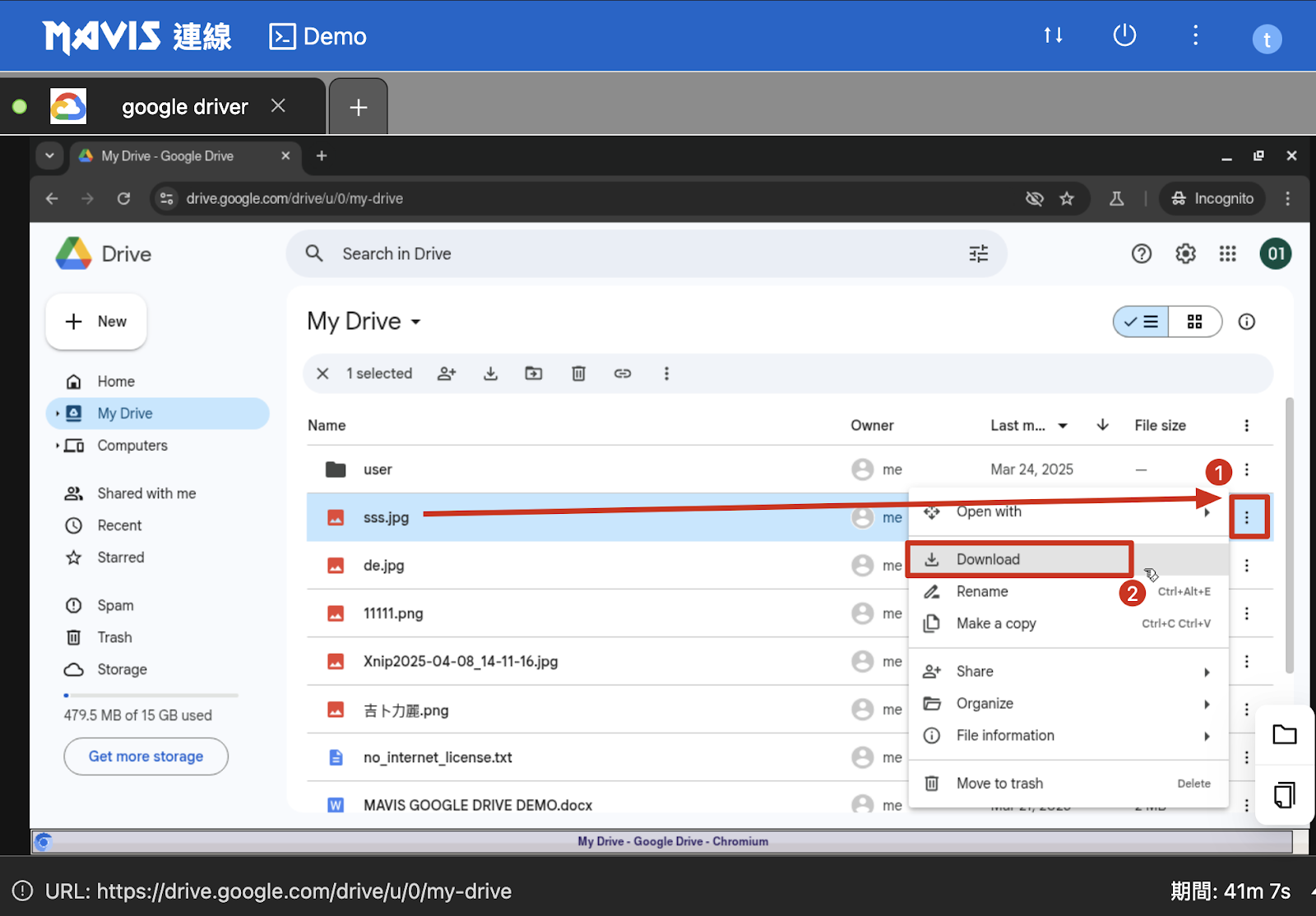Image resolution: width=1316 pixels, height=916 pixels.
Task: Click the move-to-folder icon in selection toolbar
Action: [534, 373]
